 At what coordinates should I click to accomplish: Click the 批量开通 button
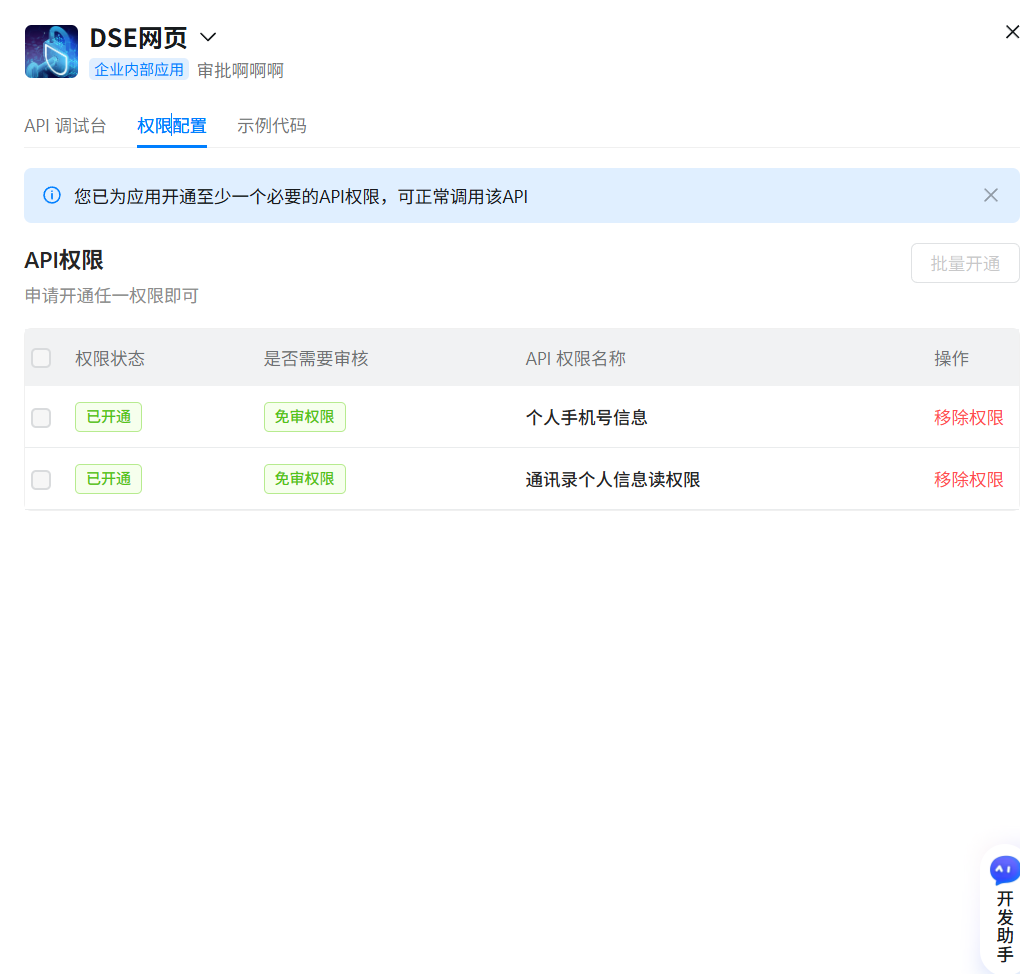(965, 263)
